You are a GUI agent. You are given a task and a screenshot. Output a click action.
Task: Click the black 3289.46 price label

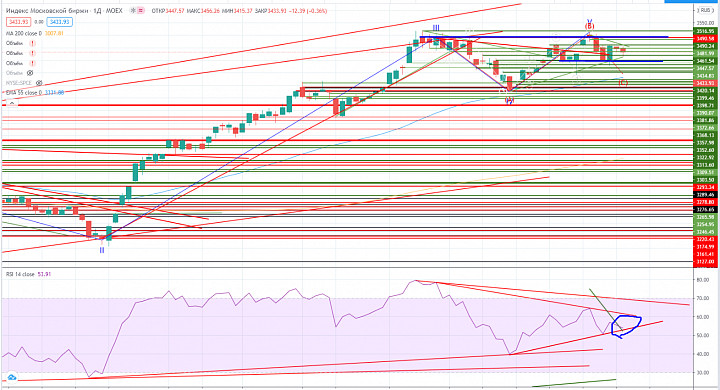coord(705,195)
